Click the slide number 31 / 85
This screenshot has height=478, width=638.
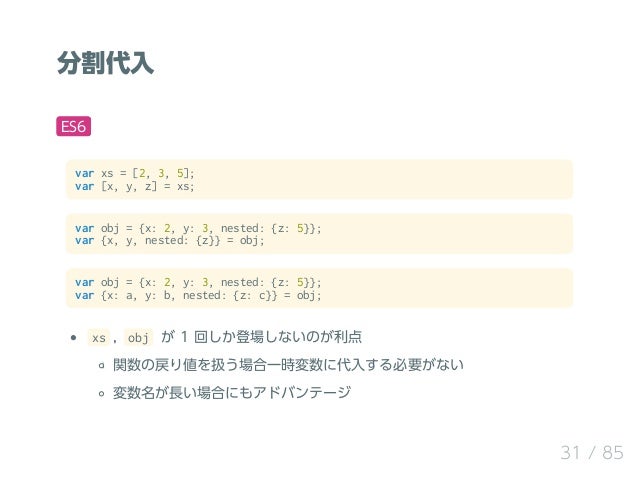point(592,452)
